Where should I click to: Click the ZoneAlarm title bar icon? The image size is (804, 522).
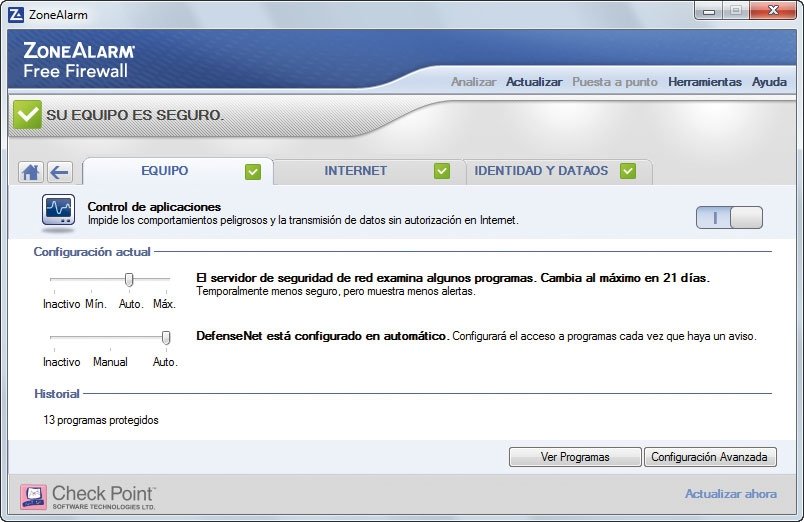[16, 15]
